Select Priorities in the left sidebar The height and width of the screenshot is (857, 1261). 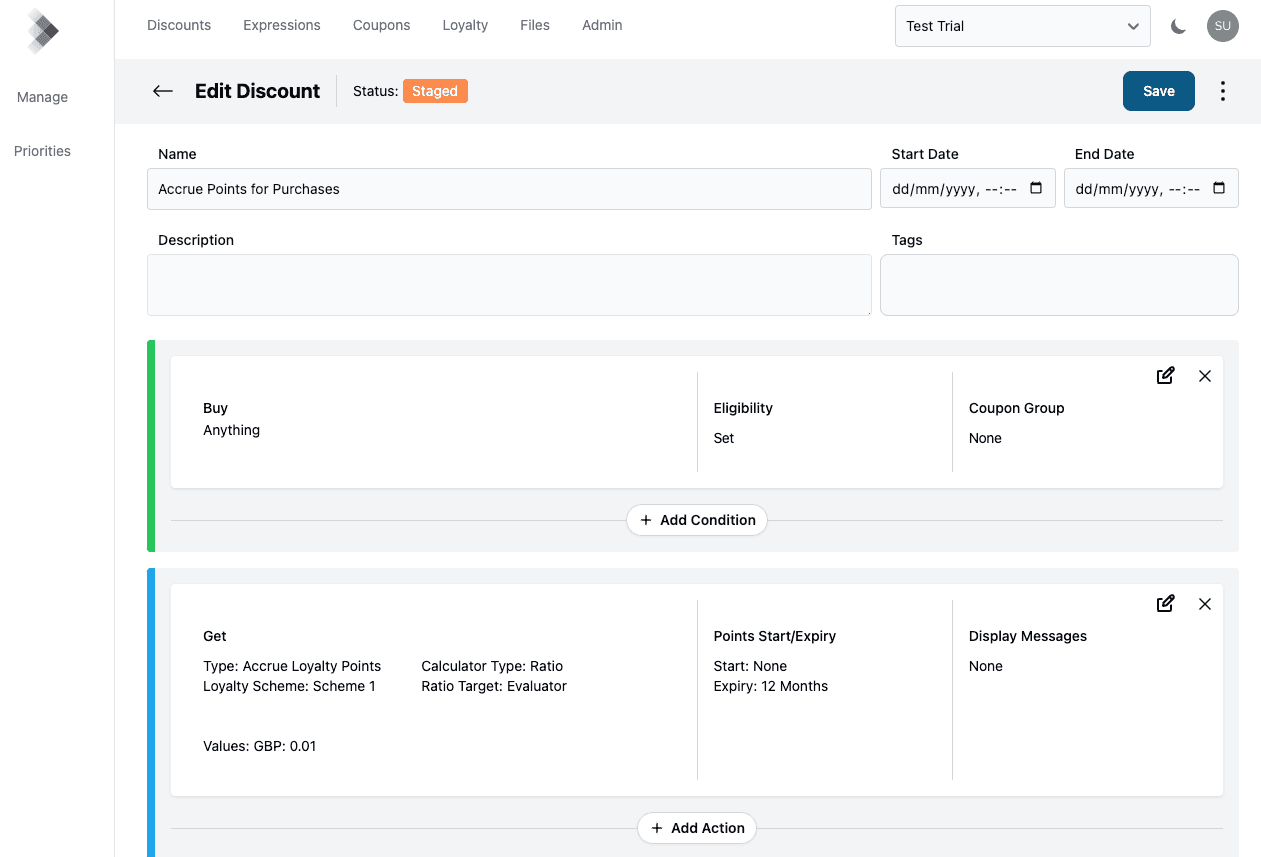pos(42,151)
